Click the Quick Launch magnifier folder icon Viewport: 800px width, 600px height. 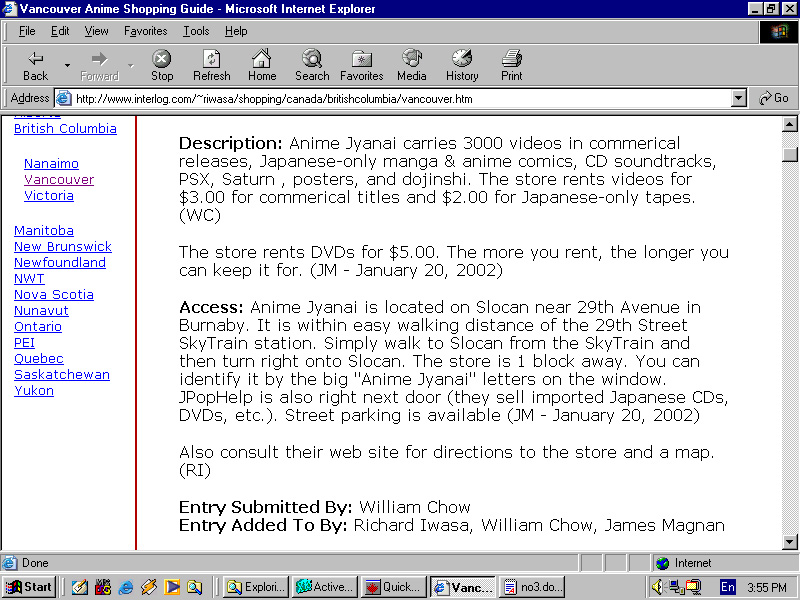point(194,588)
